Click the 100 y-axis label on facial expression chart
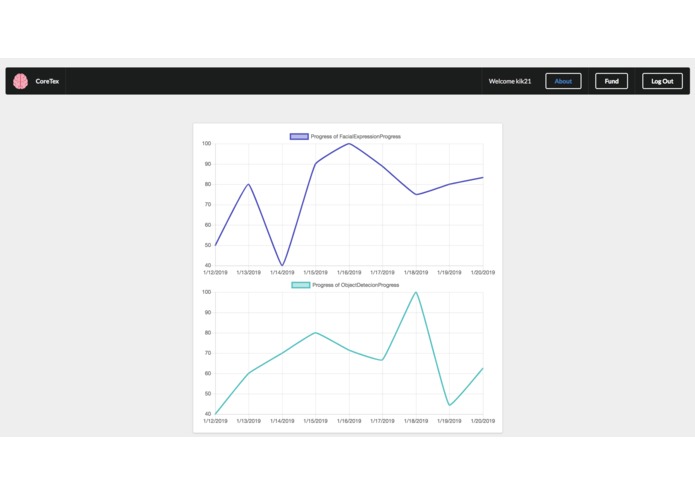 [207, 144]
